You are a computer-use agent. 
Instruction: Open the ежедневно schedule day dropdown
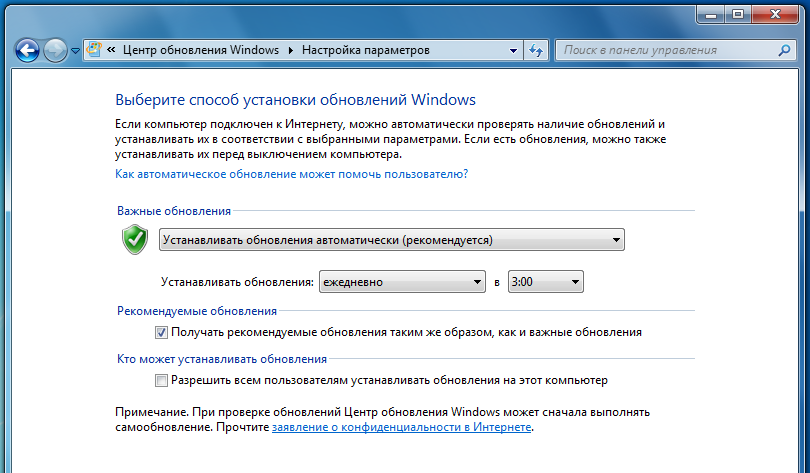coord(402,282)
